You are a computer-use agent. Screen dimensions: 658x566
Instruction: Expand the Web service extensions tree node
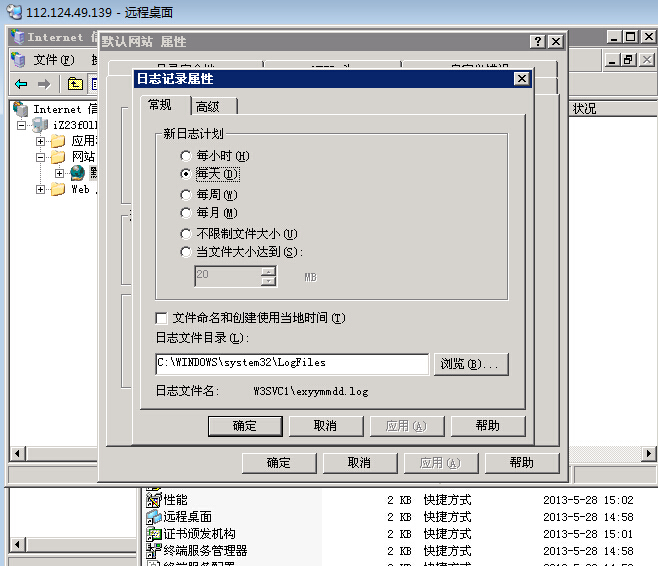click(x=41, y=189)
